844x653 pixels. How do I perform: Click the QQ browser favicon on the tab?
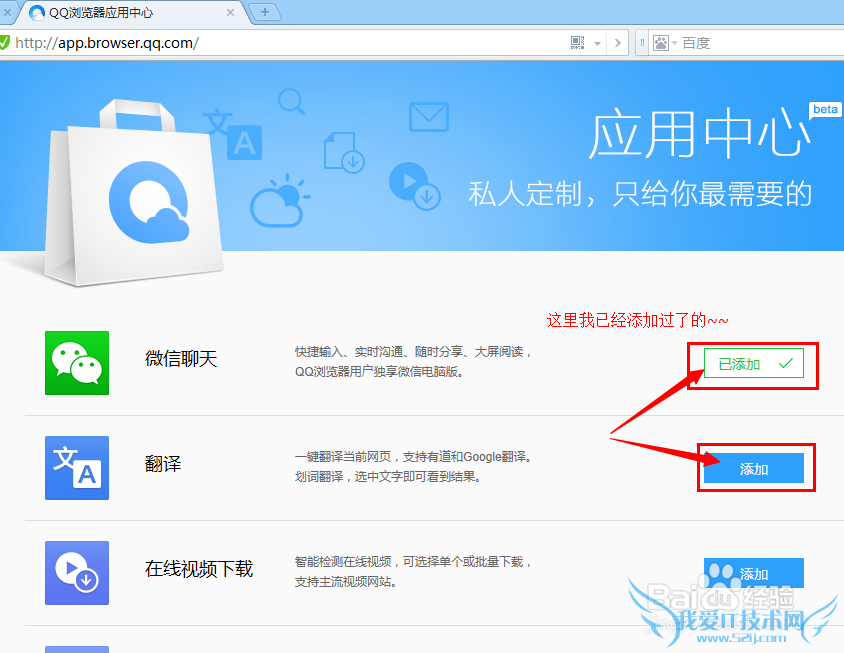[x=37, y=12]
